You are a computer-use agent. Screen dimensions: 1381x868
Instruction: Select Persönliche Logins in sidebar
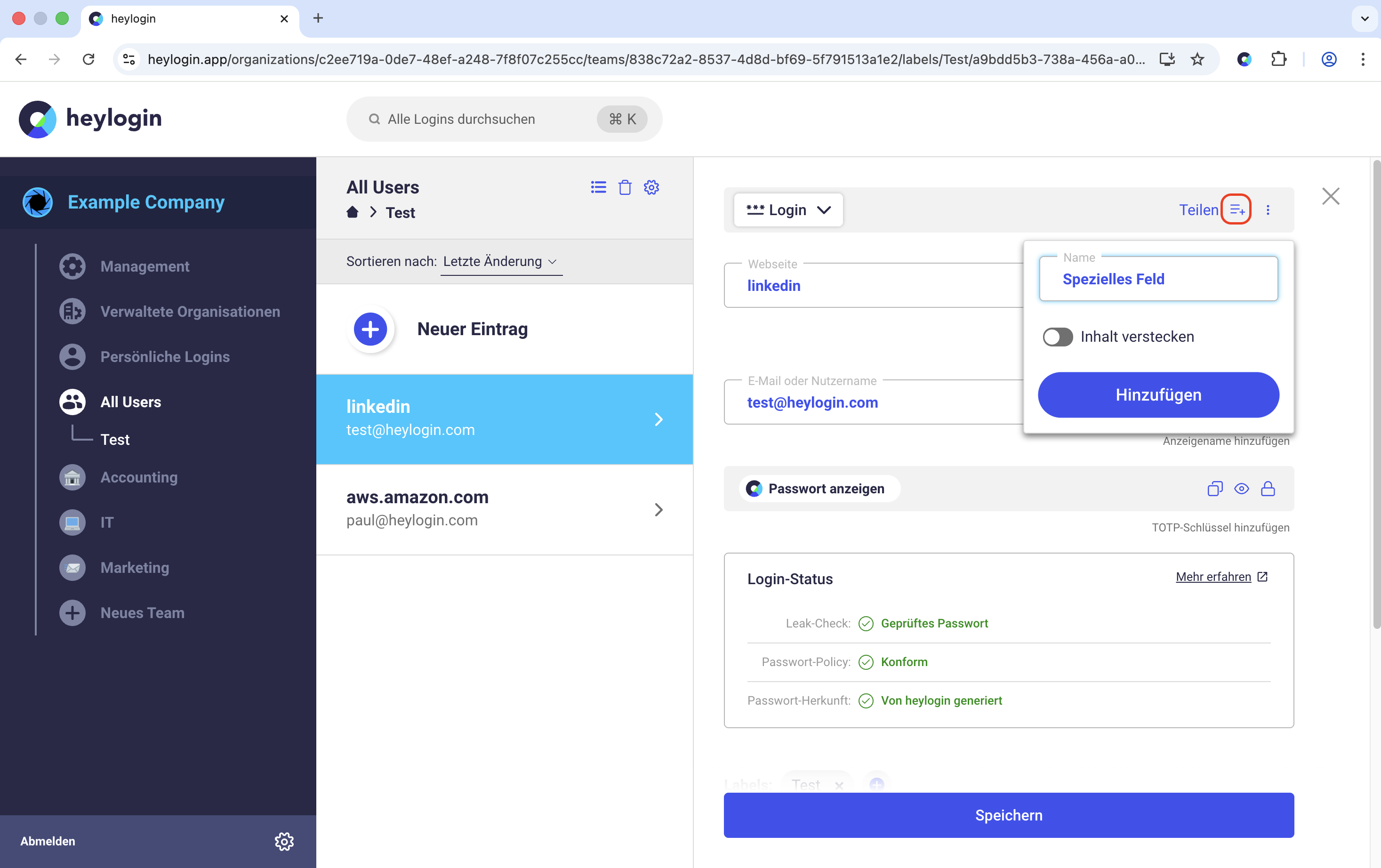pyautogui.click(x=165, y=357)
